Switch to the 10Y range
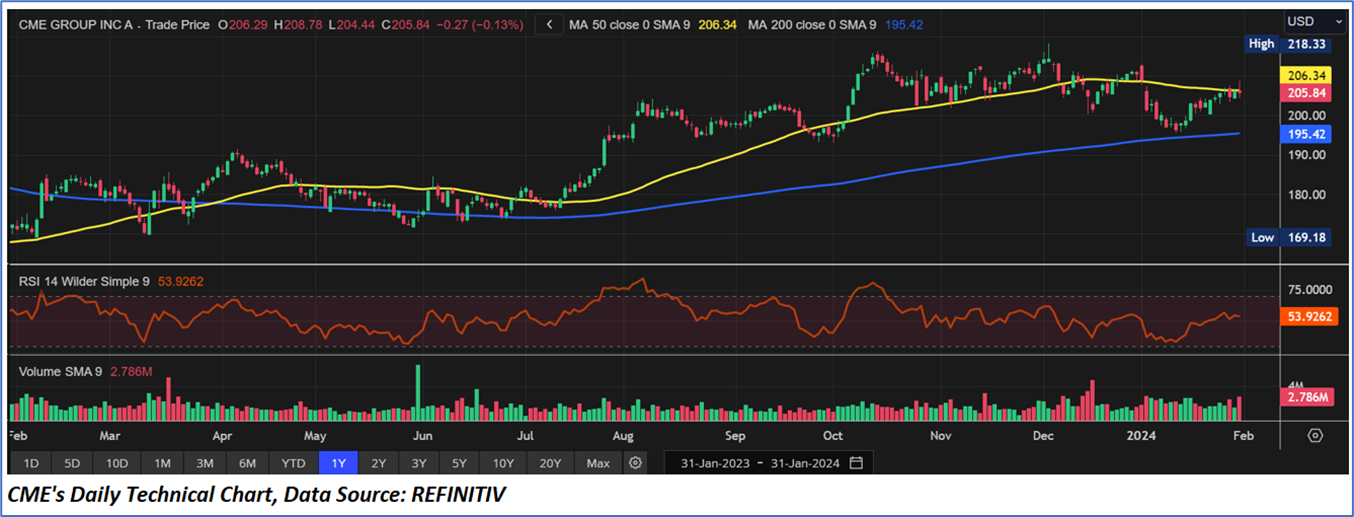This screenshot has height=517, width=1354. pyautogui.click(x=503, y=463)
